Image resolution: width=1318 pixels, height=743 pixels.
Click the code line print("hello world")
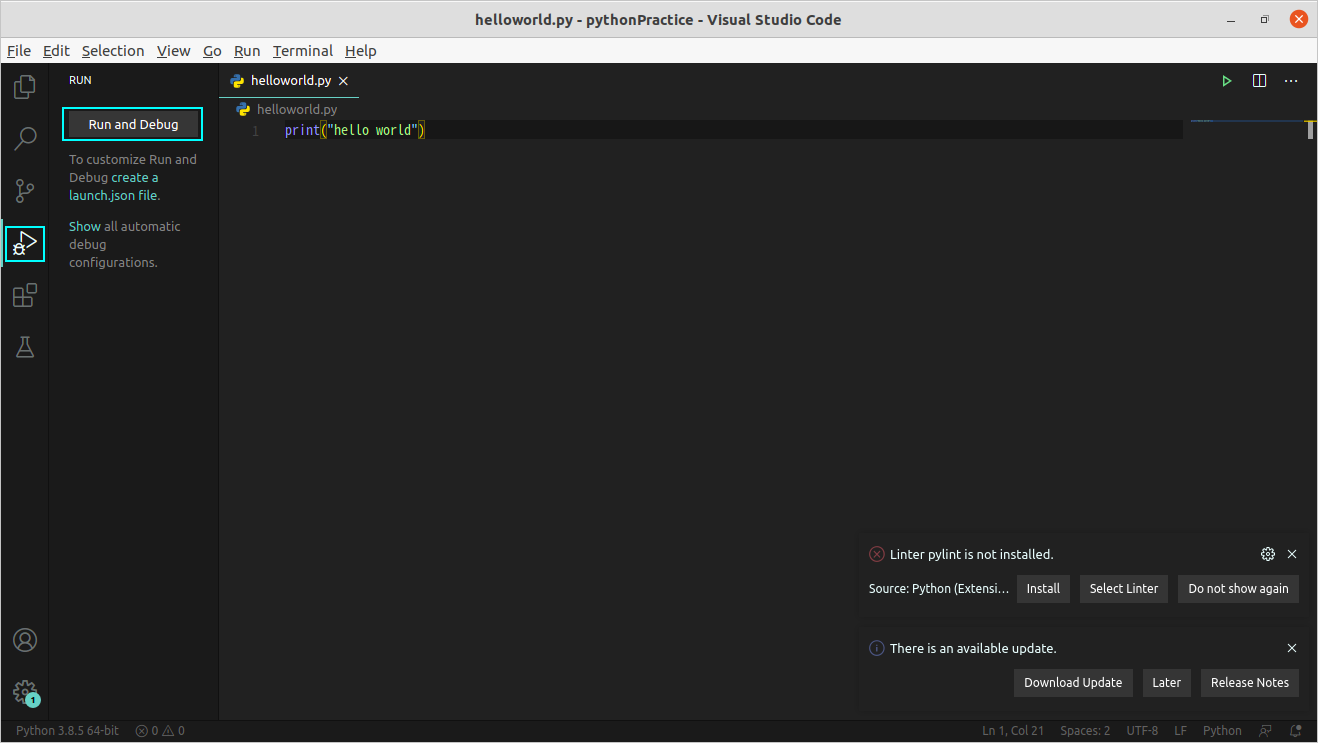coord(355,130)
